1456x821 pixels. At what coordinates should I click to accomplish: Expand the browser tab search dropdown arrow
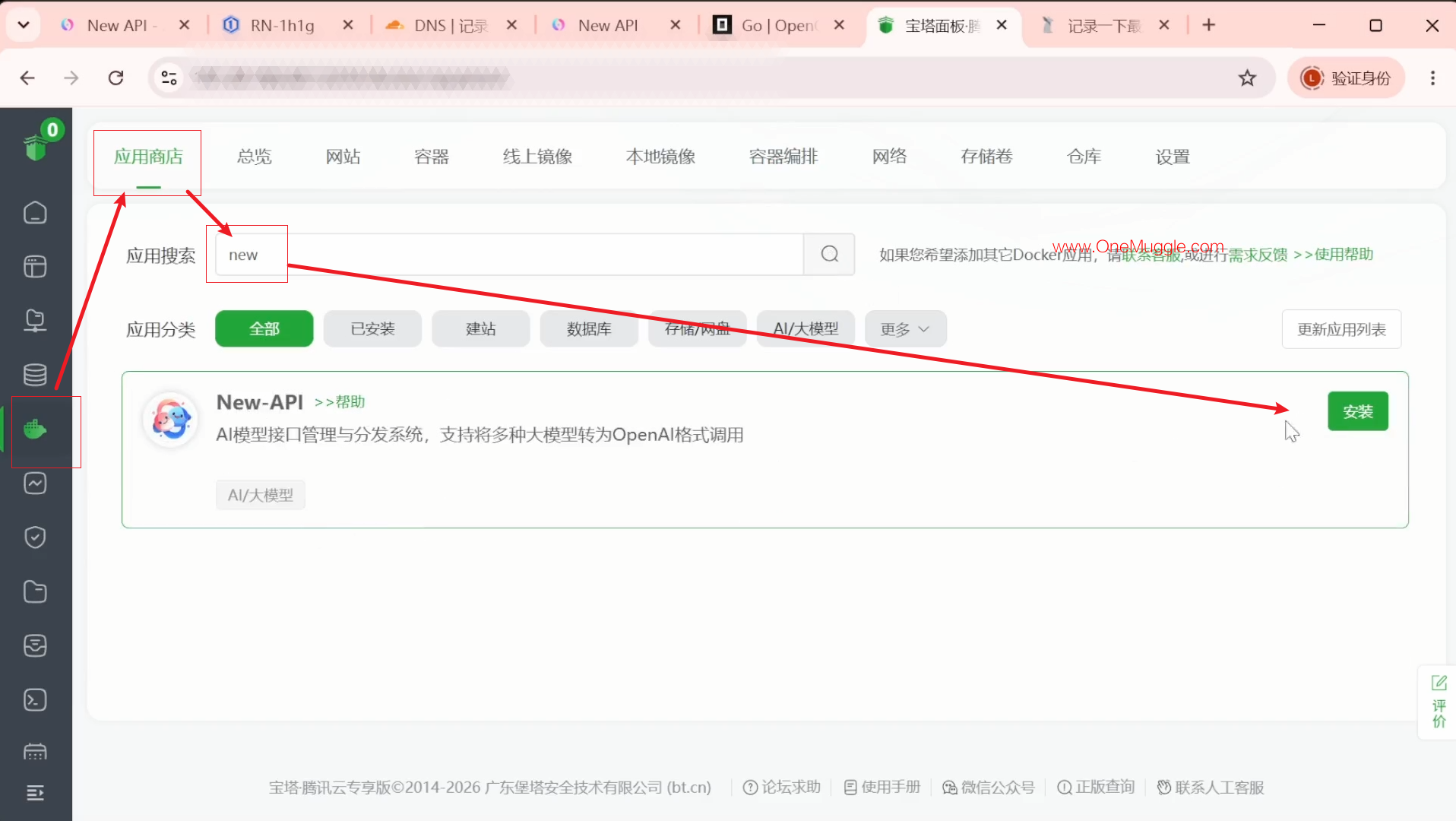24,25
